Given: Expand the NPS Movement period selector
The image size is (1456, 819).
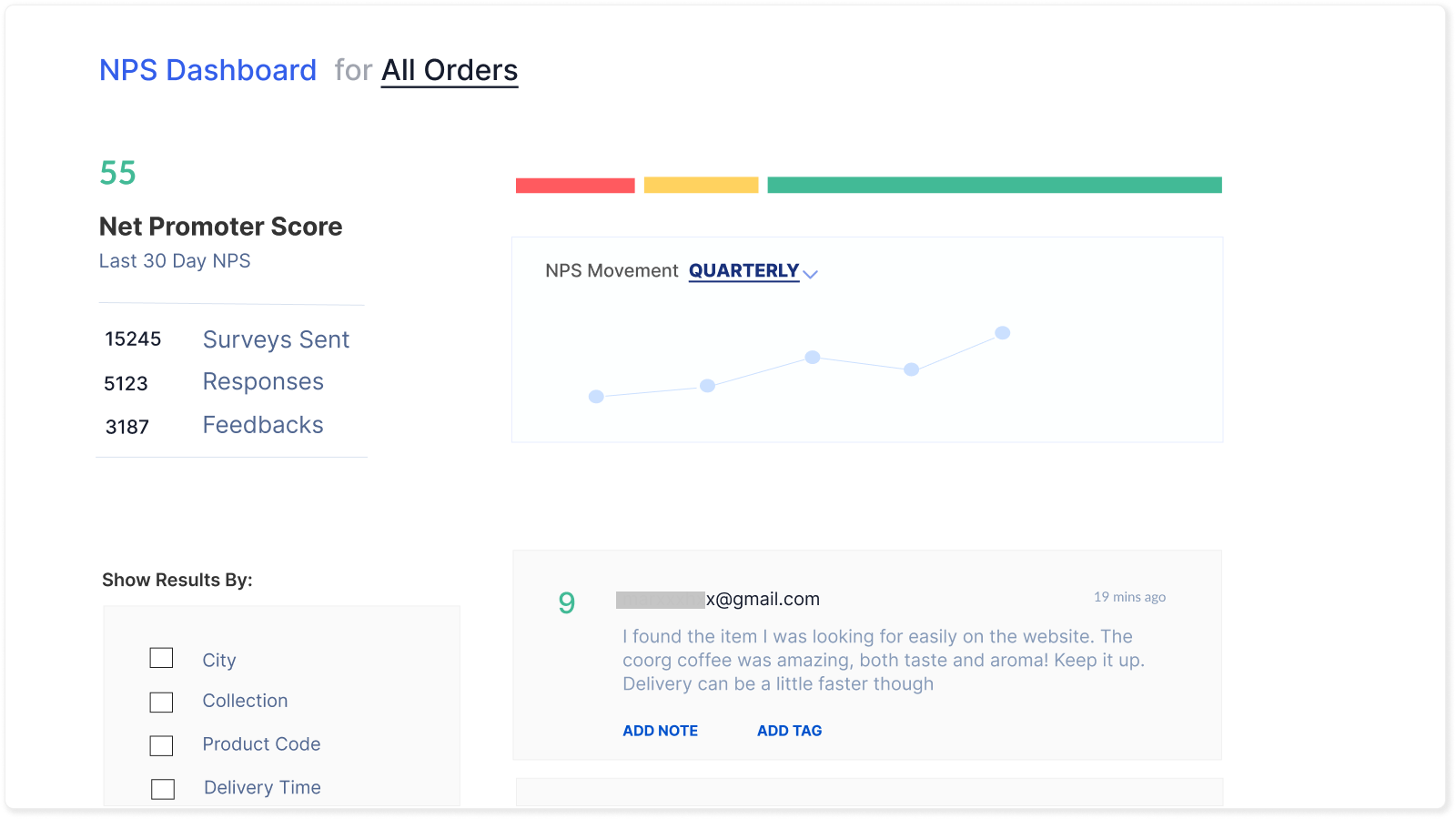Looking at the screenshot, I should (x=743, y=270).
